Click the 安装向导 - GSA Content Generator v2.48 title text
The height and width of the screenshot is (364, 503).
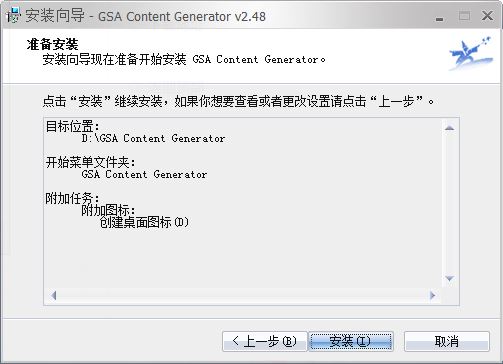click(x=146, y=16)
